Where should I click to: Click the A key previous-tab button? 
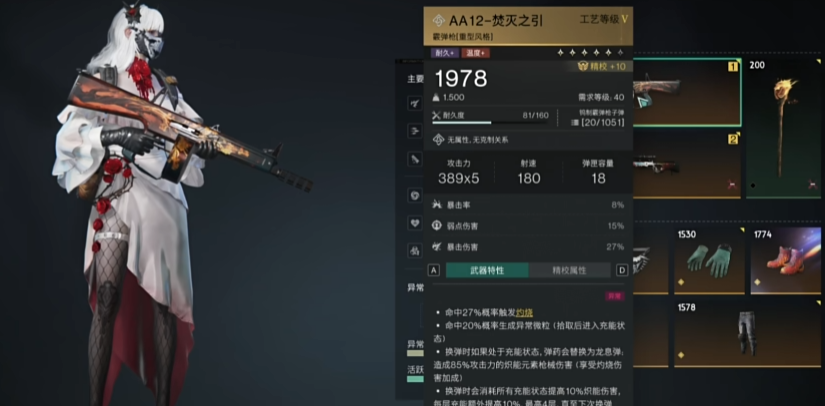(434, 270)
